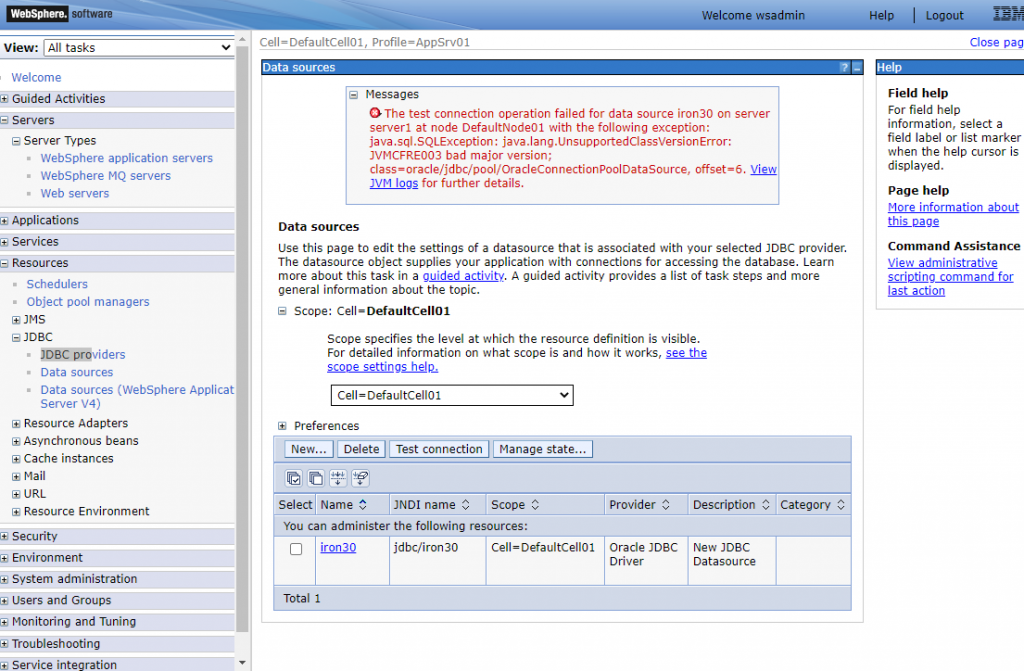Screen dimensions: 1024x671
Task: Sort table by Name column arrows
Action: point(363,504)
